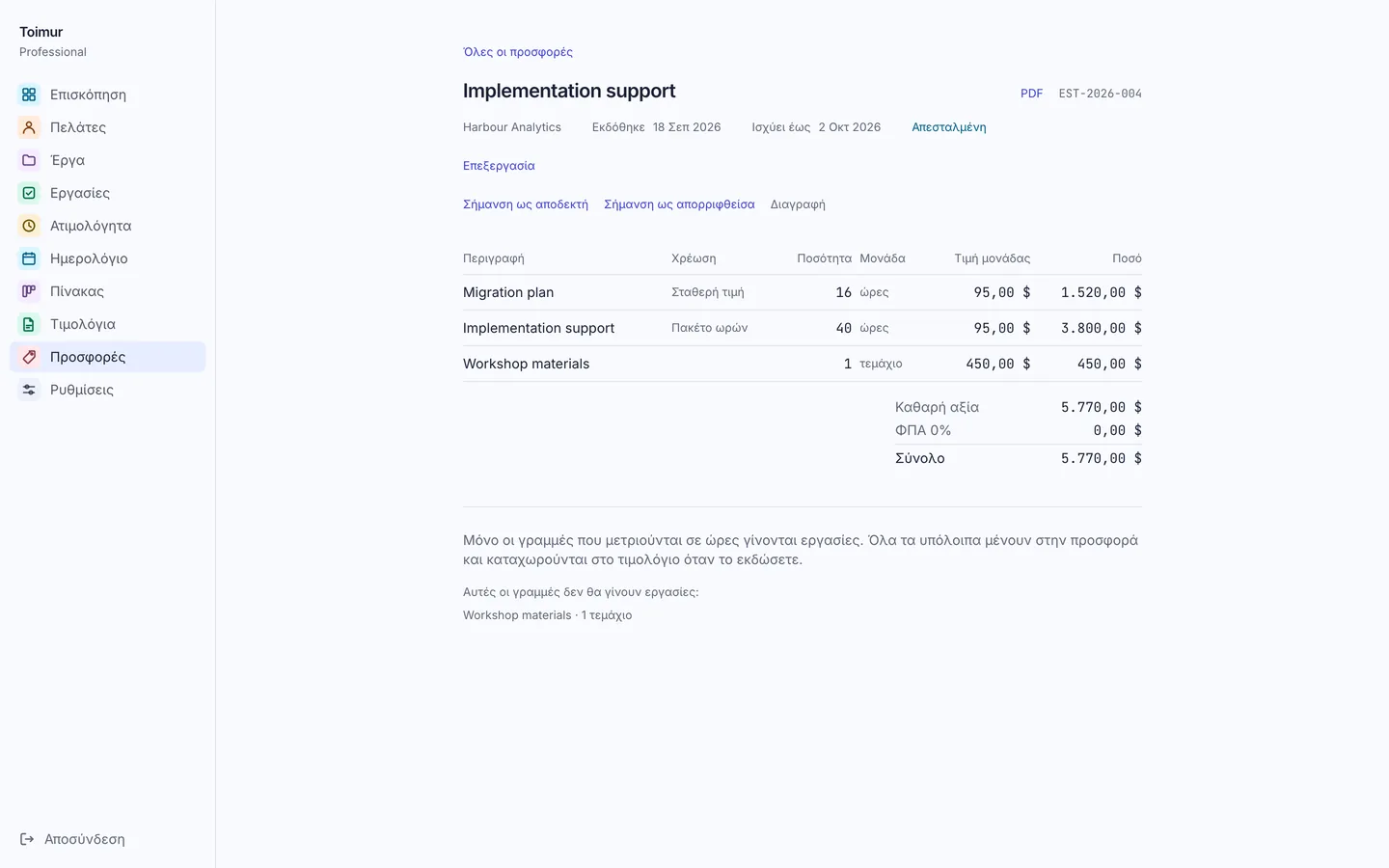This screenshot has height=868, width=1389.
Task: Select the Προσφορές sidebar item
Action: [107, 357]
